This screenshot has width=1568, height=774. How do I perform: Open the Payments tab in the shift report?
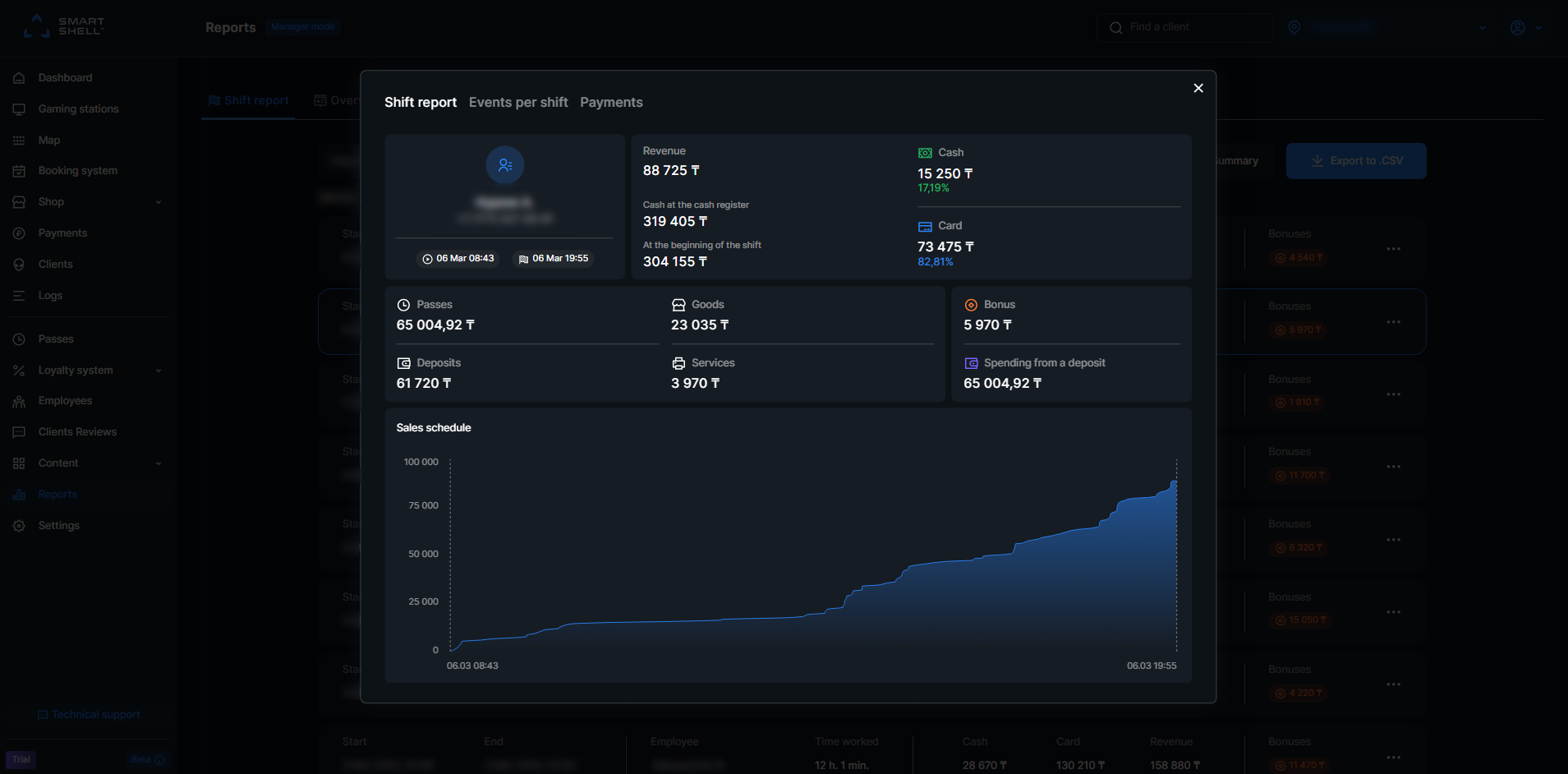[611, 102]
